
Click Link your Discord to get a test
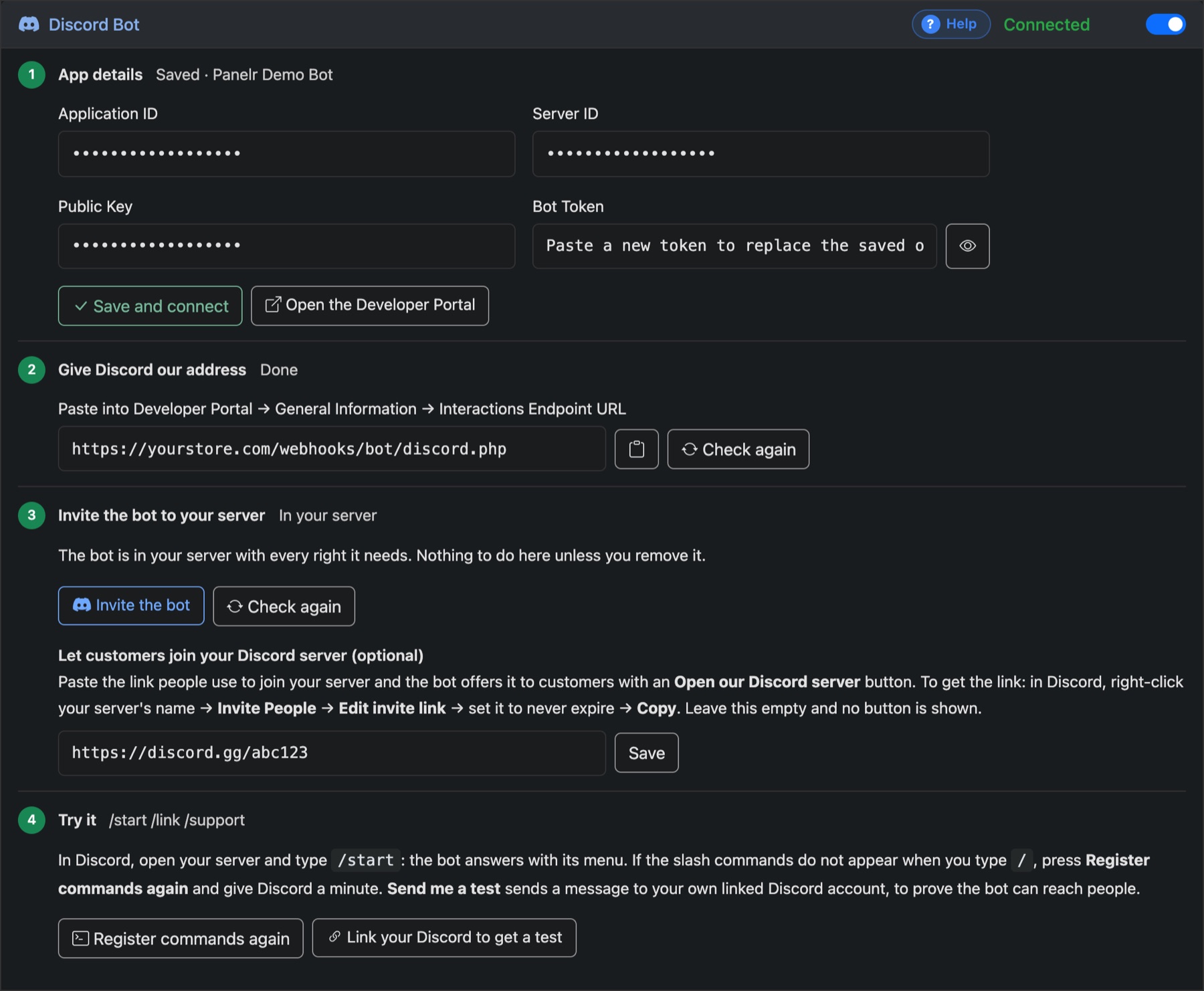click(x=444, y=937)
